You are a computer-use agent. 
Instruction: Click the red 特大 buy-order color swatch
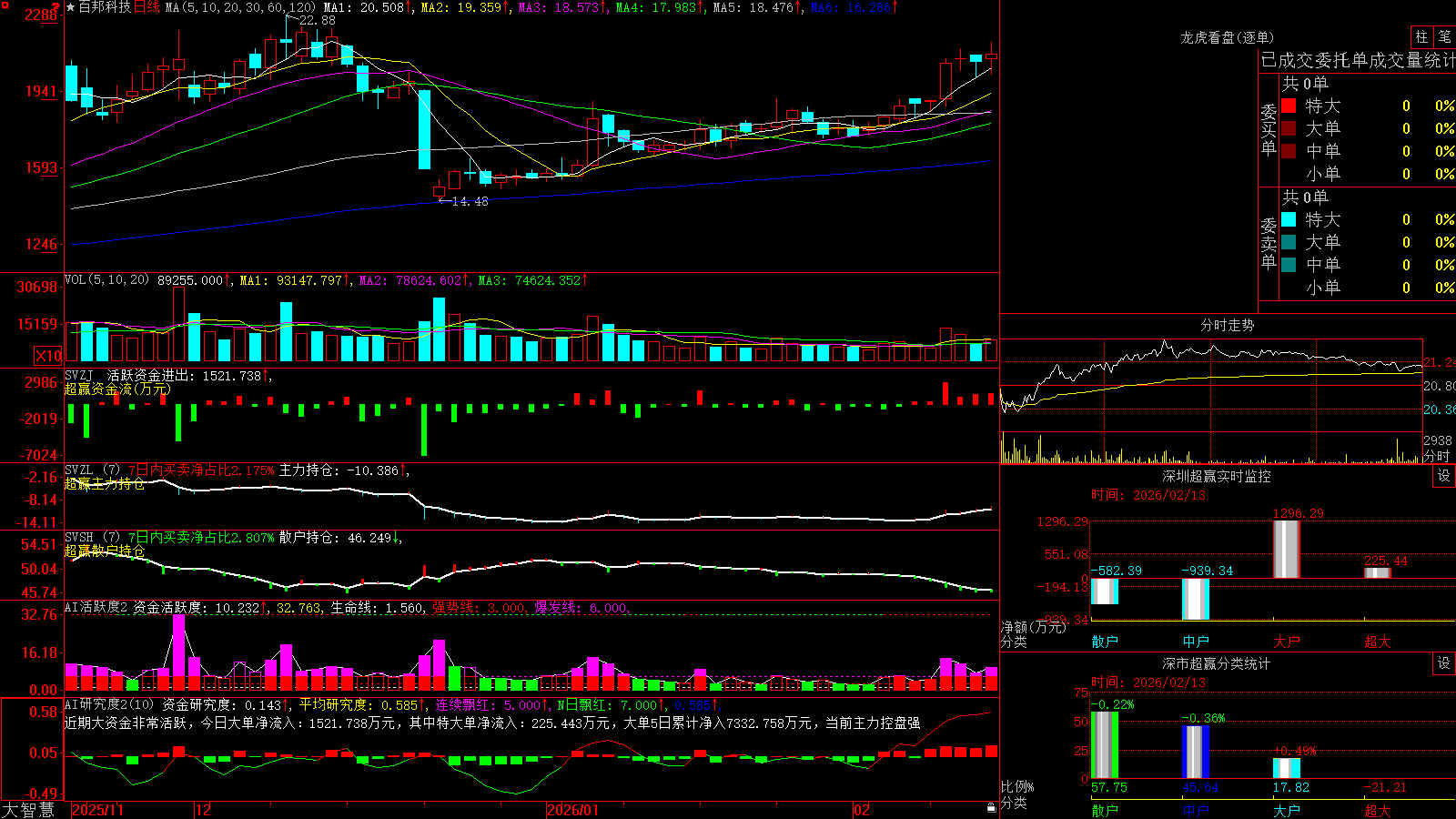pyautogui.click(x=1289, y=106)
